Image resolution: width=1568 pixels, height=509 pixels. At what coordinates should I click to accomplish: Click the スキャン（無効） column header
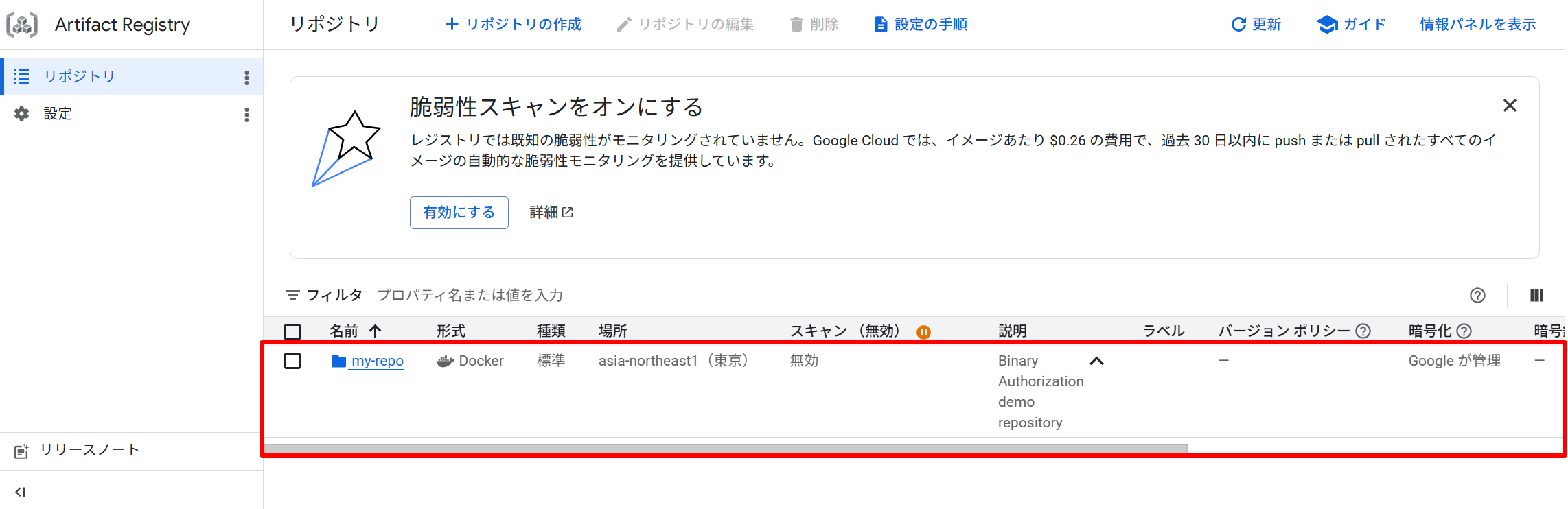[x=845, y=331]
